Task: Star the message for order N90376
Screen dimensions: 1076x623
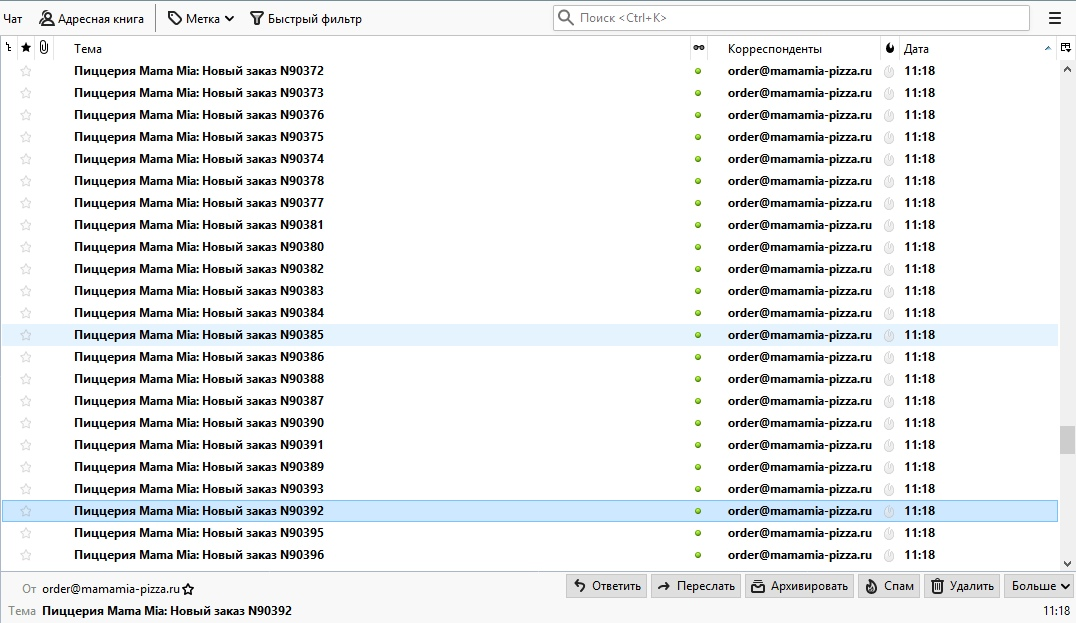Action: coord(26,115)
